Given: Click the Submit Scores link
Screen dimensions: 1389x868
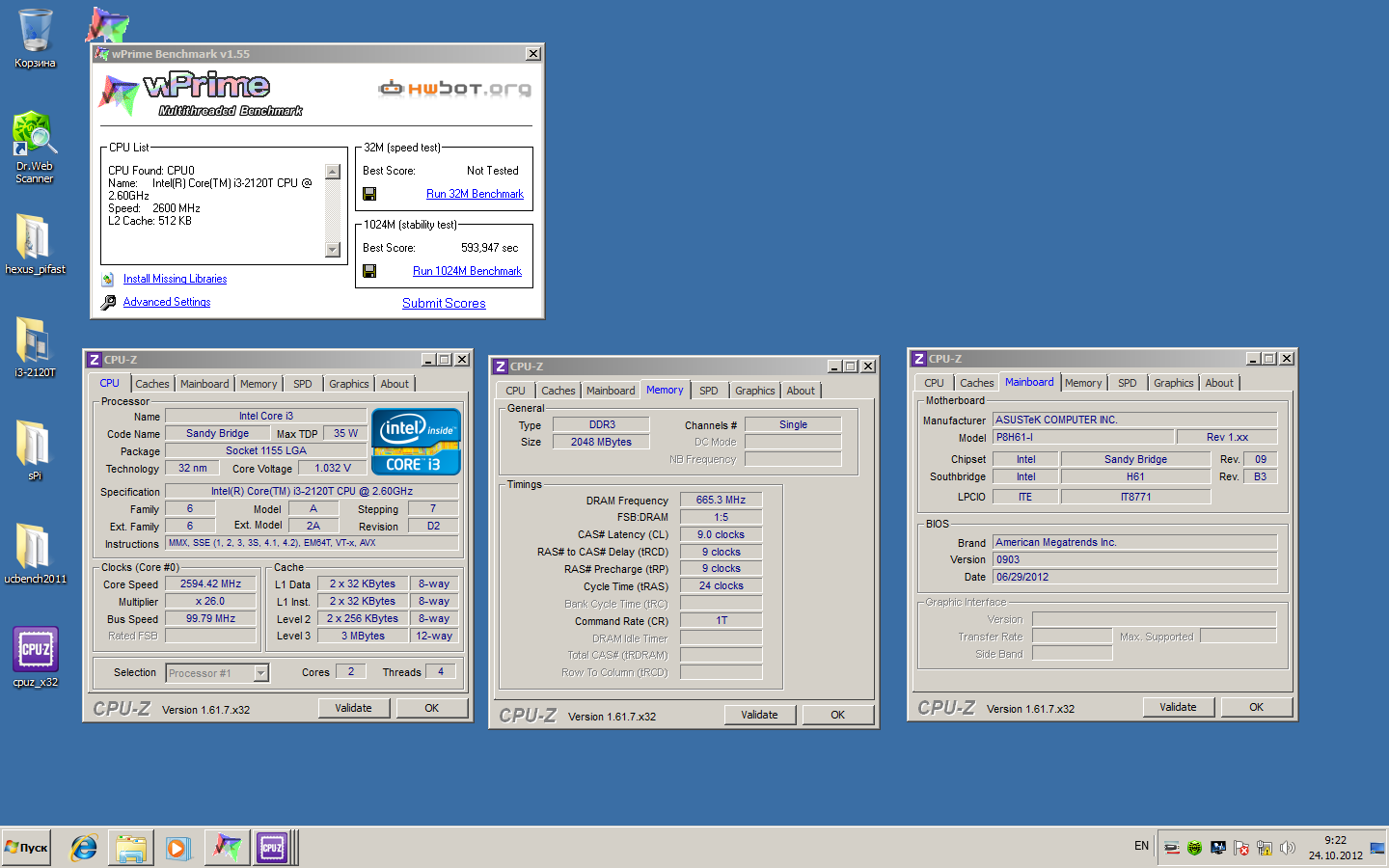Looking at the screenshot, I should pos(444,303).
